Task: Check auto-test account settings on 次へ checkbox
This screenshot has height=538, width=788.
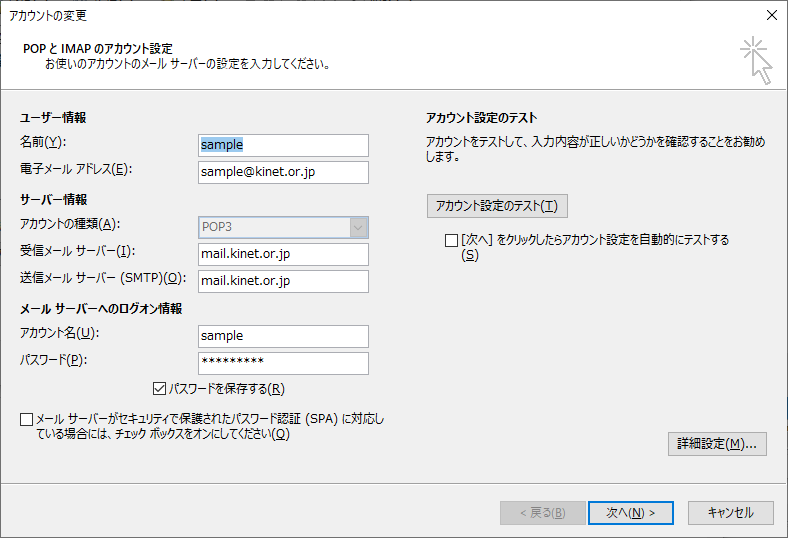Action: pos(451,240)
